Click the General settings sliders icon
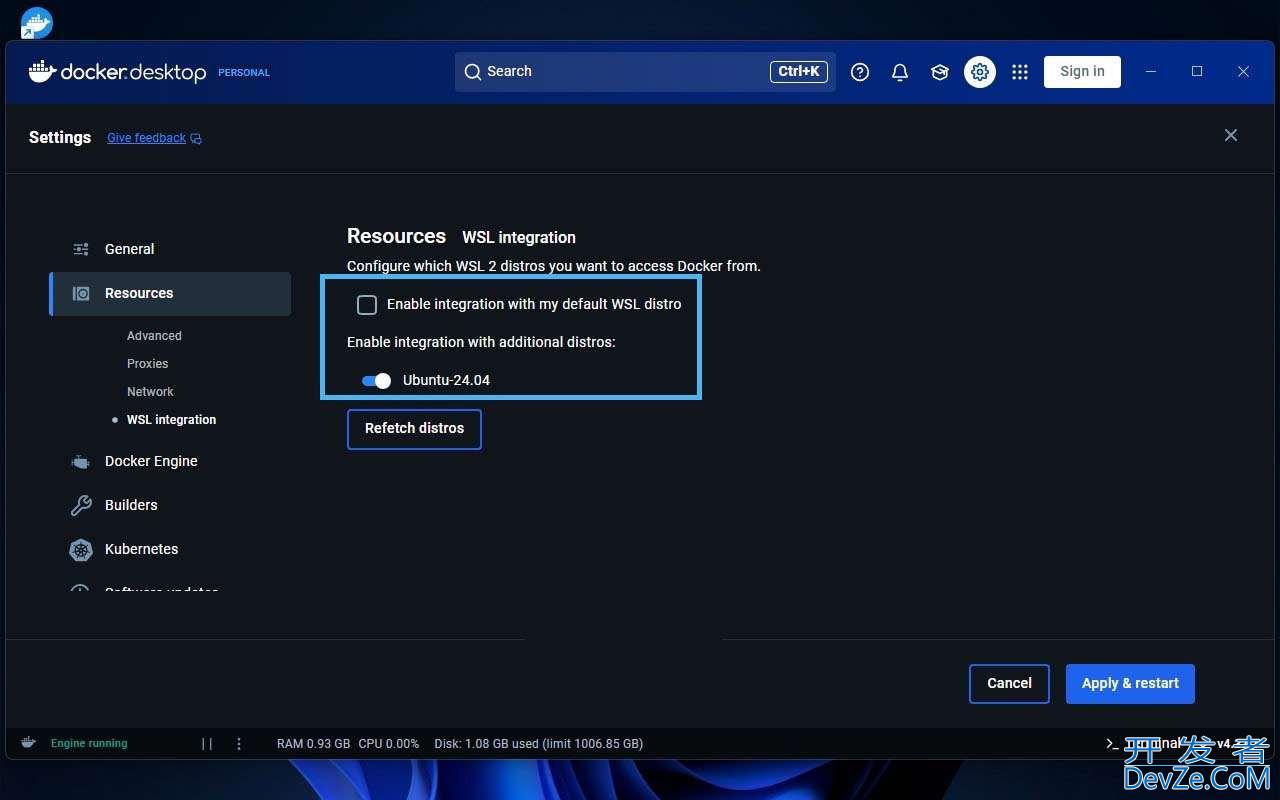 [81, 249]
